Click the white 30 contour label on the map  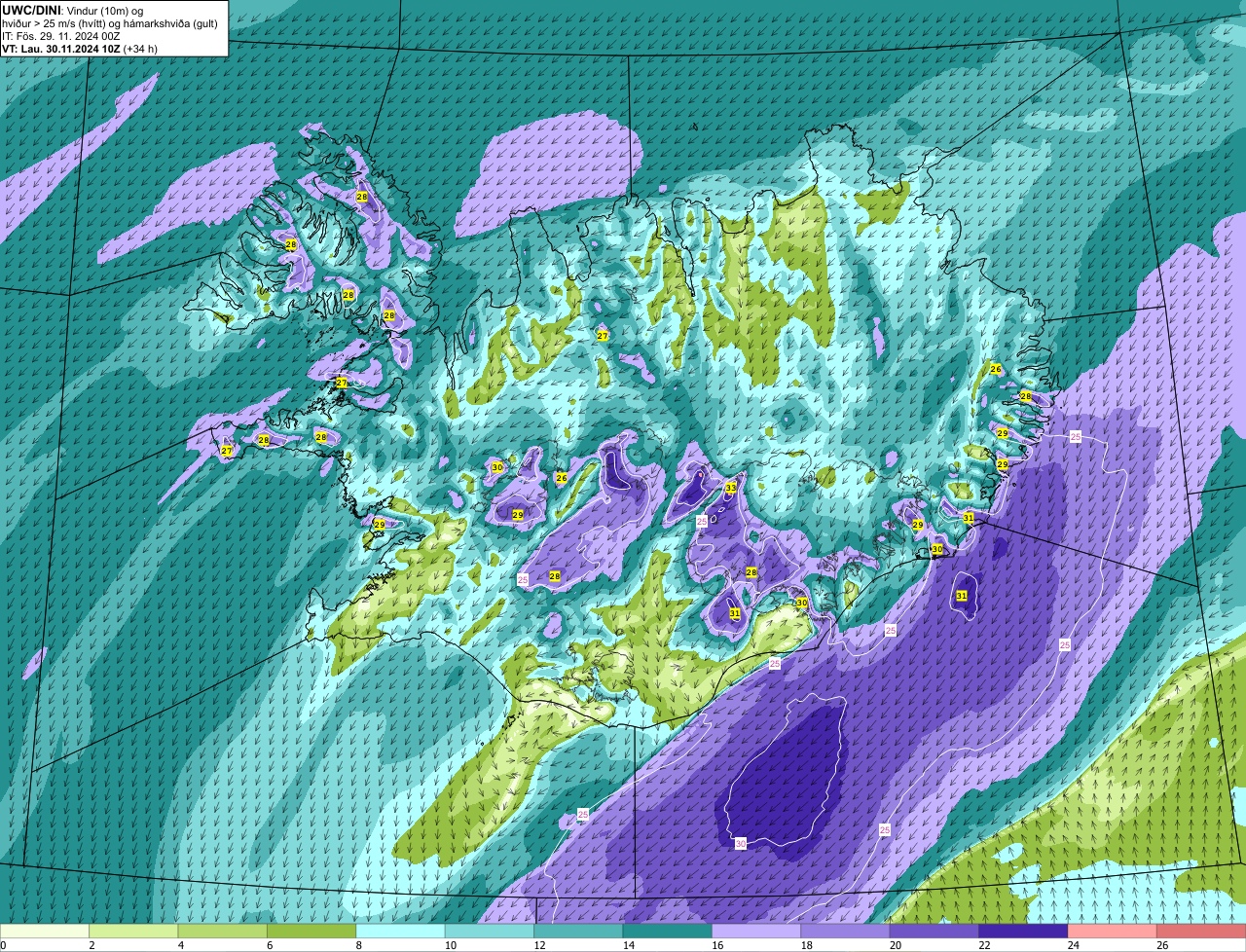tap(741, 843)
